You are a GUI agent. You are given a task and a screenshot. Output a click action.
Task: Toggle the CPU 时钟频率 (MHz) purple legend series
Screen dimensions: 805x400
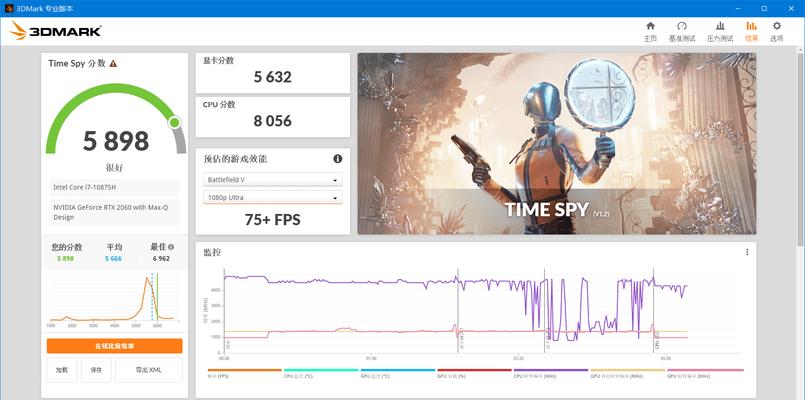[551, 373]
